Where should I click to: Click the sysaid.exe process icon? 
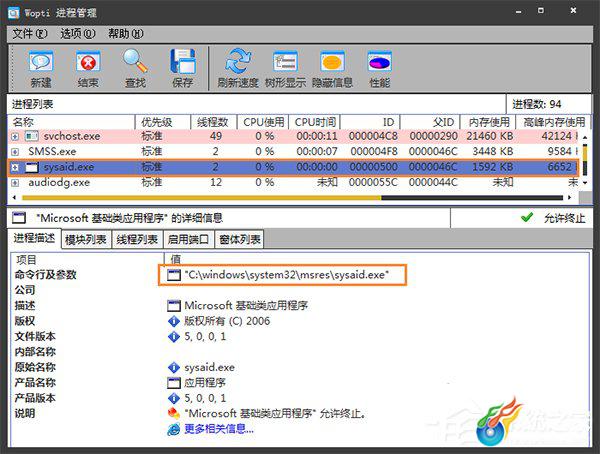pos(32,167)
